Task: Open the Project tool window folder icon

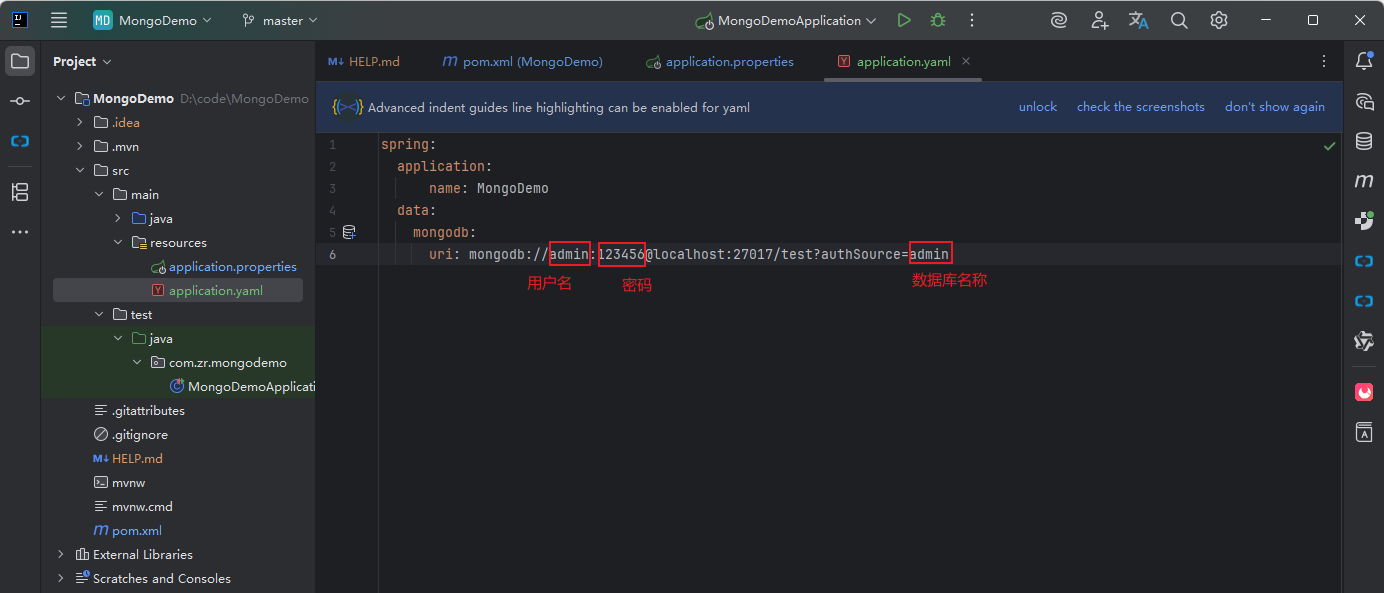Action: [20, 61]
